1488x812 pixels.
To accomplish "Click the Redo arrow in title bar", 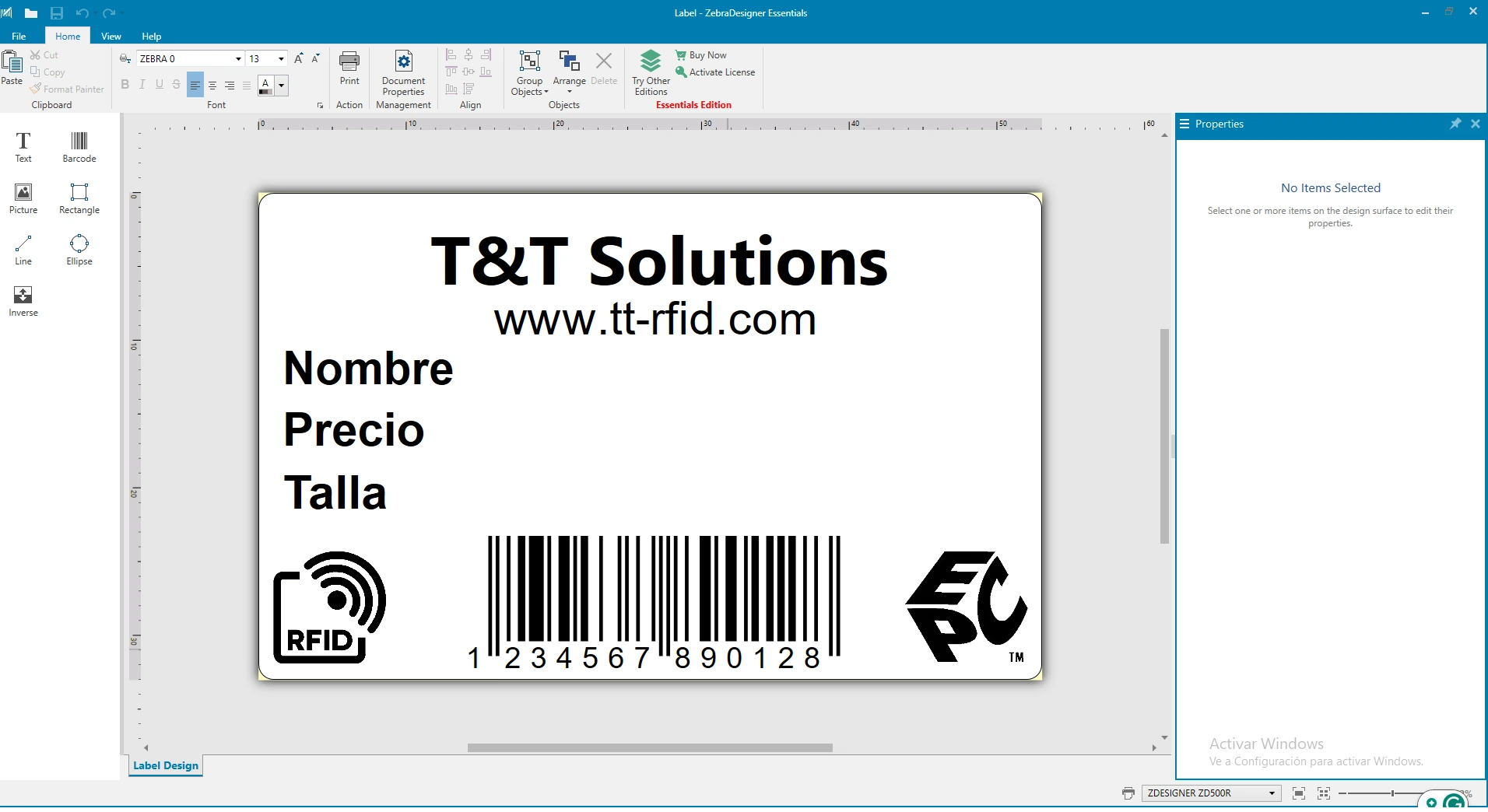I will [109, 13].
